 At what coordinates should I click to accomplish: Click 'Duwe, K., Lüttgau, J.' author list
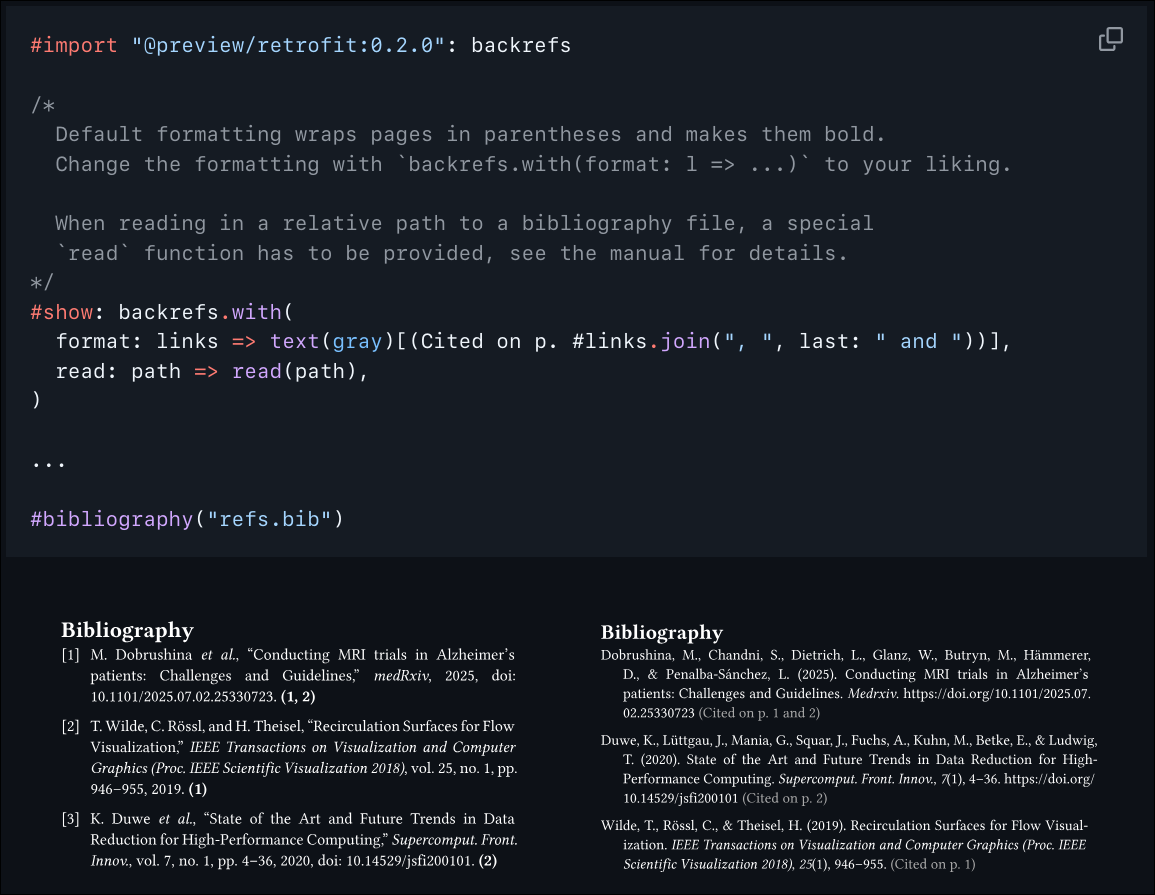pos(662,740)
